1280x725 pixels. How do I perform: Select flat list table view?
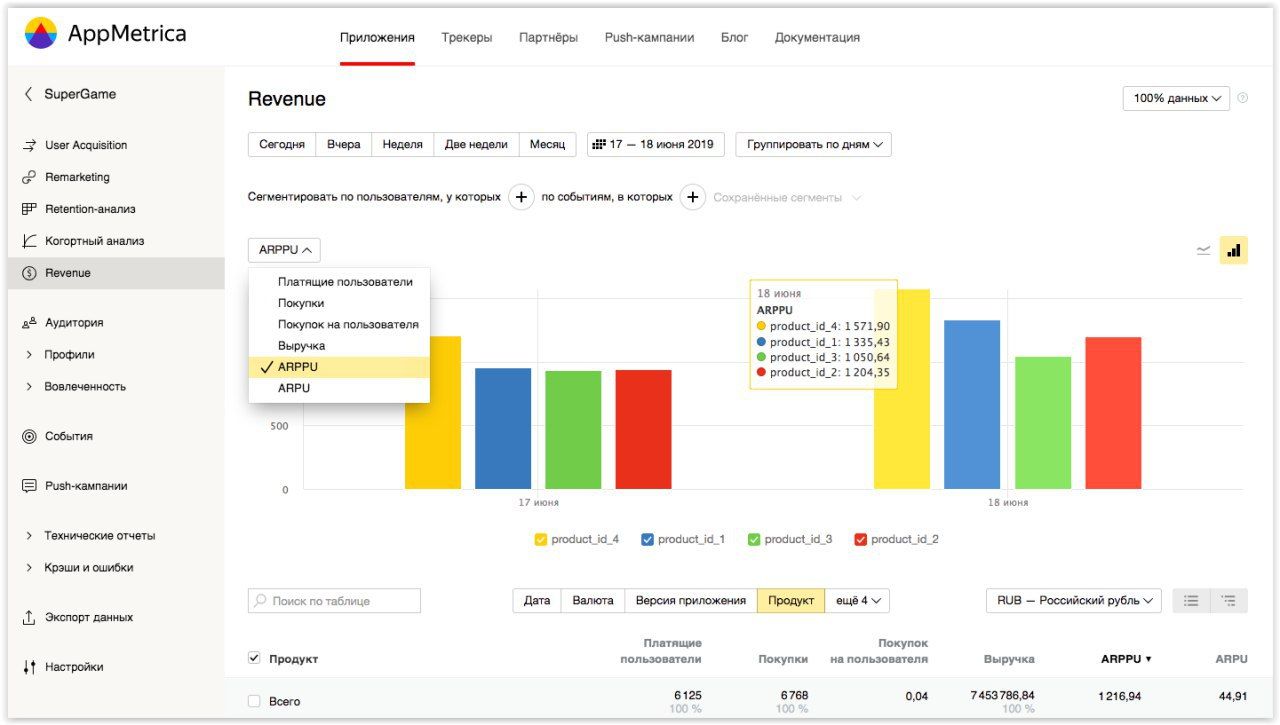tap(1191, 601)
